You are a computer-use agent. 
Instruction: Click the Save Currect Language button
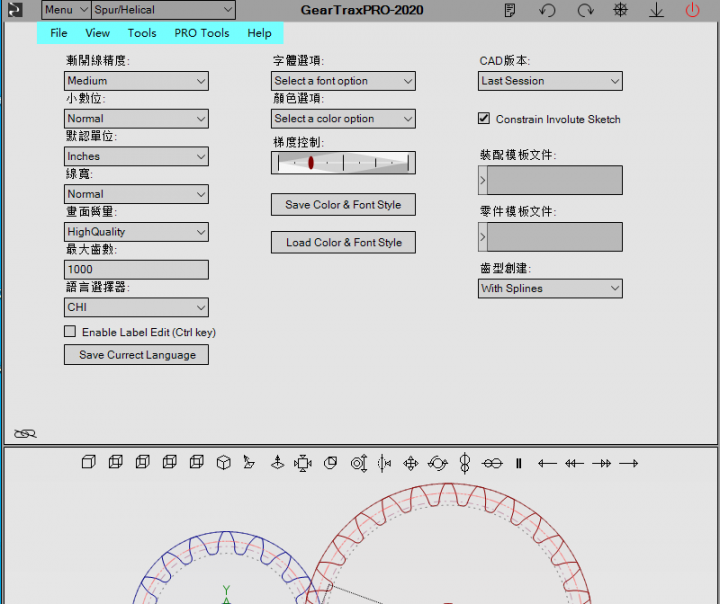(137, 355)
